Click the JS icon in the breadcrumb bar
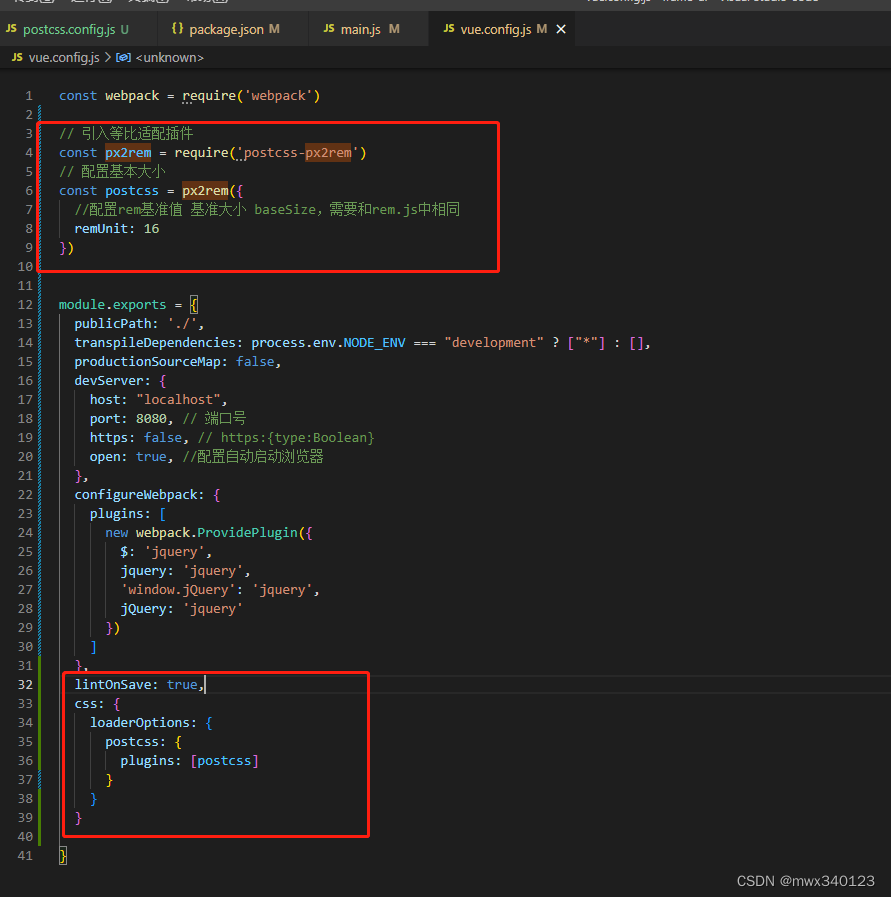891x897 pixels. pyautogui.click(x=16, y=58)
